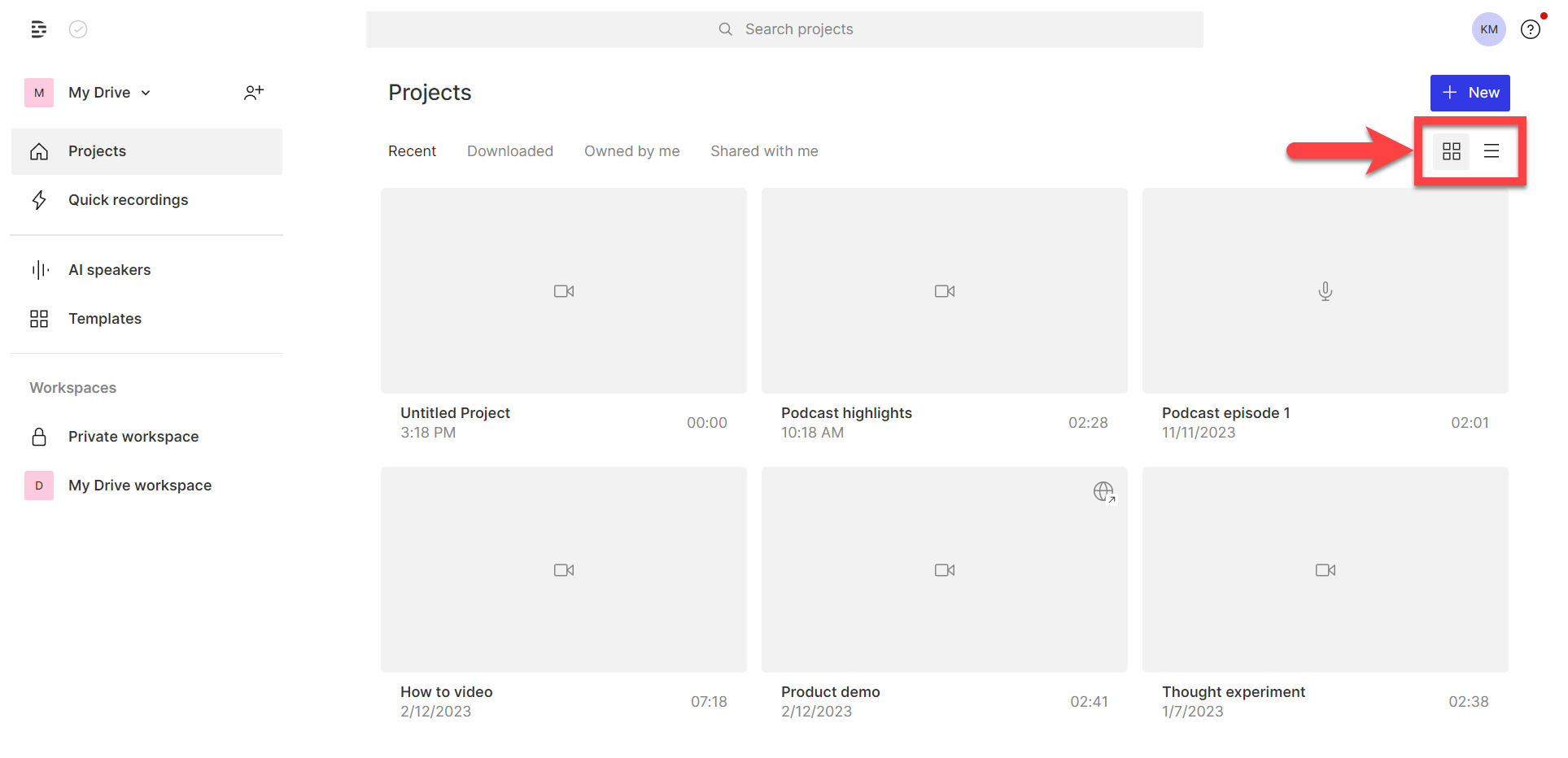
Task: Open My Drive workspace
Action: 146,486
